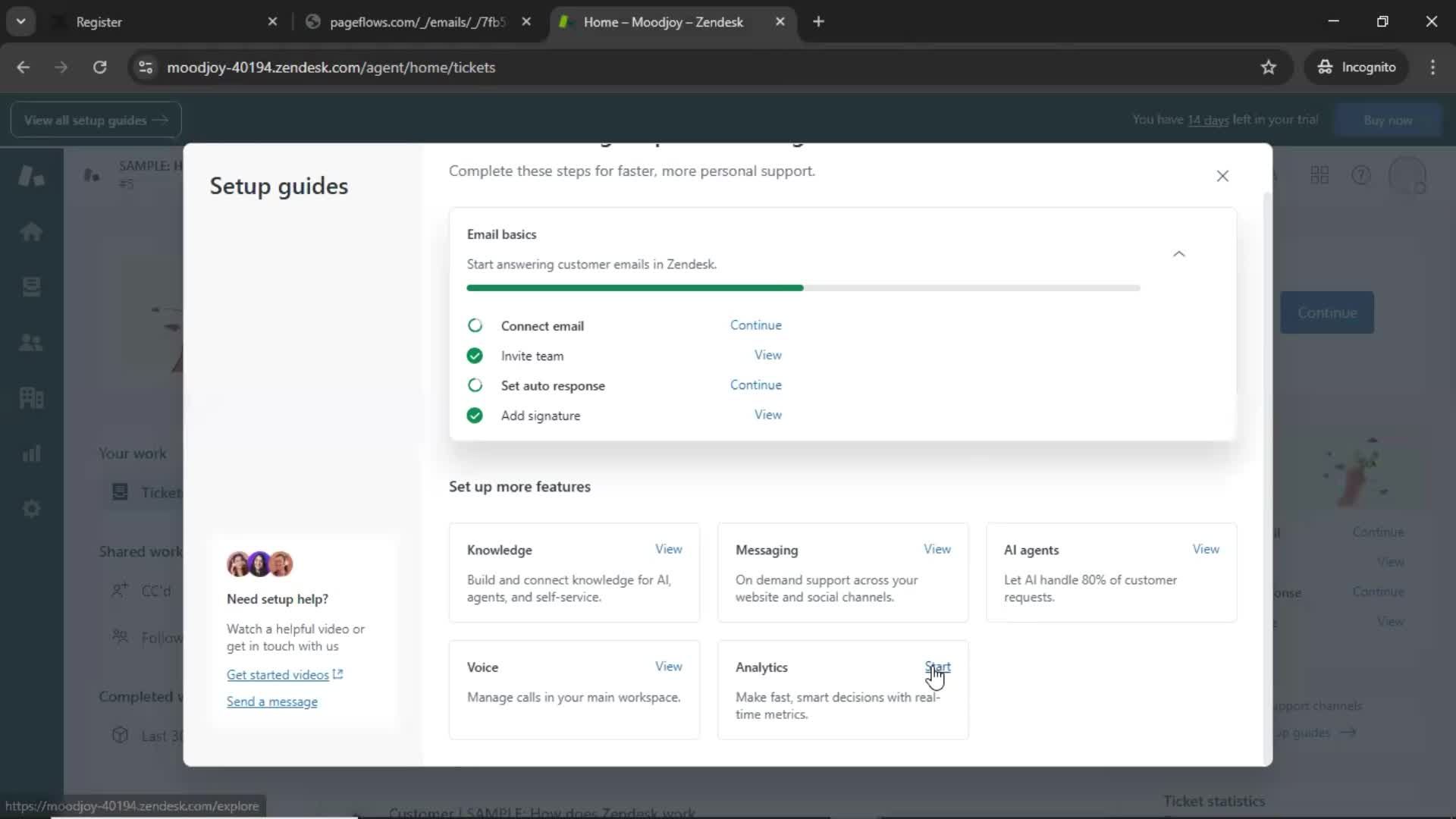Viewport: 1456px width, 819px height.
Task: Open View on the Messaging card
Action: pos(937,549)
